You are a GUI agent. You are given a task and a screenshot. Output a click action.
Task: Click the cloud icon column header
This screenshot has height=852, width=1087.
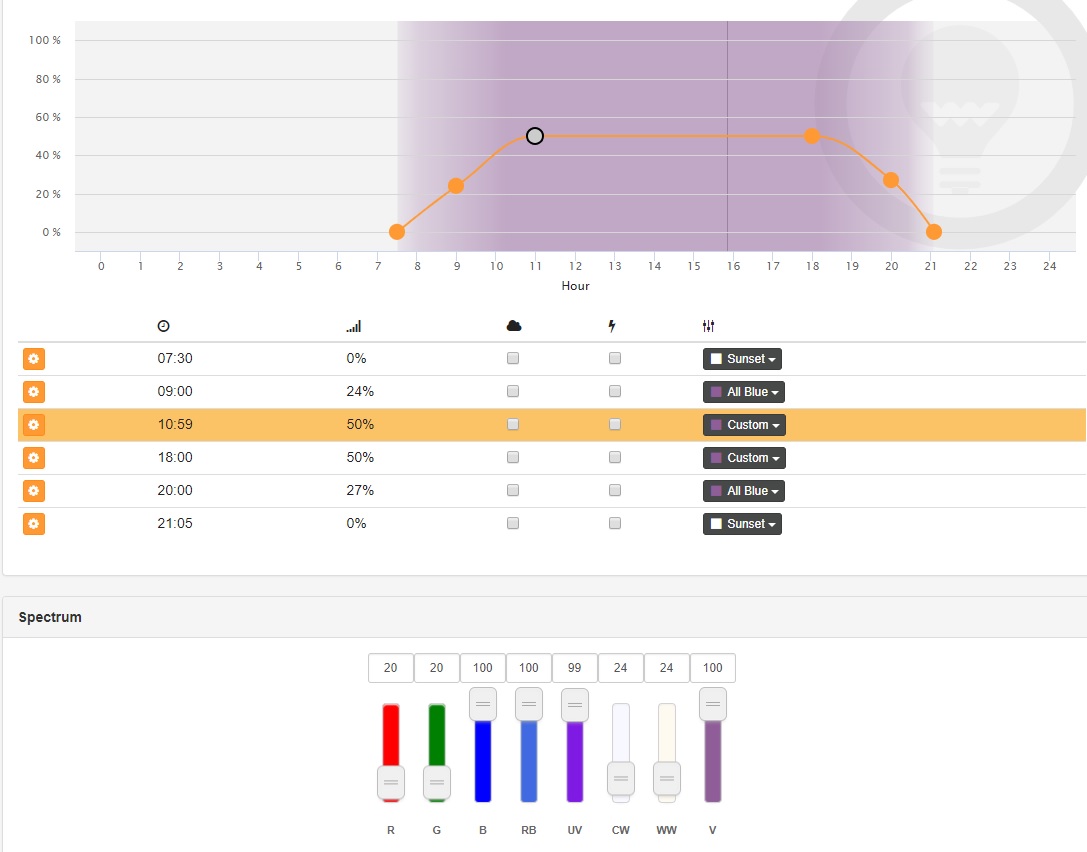pos(514,326)
